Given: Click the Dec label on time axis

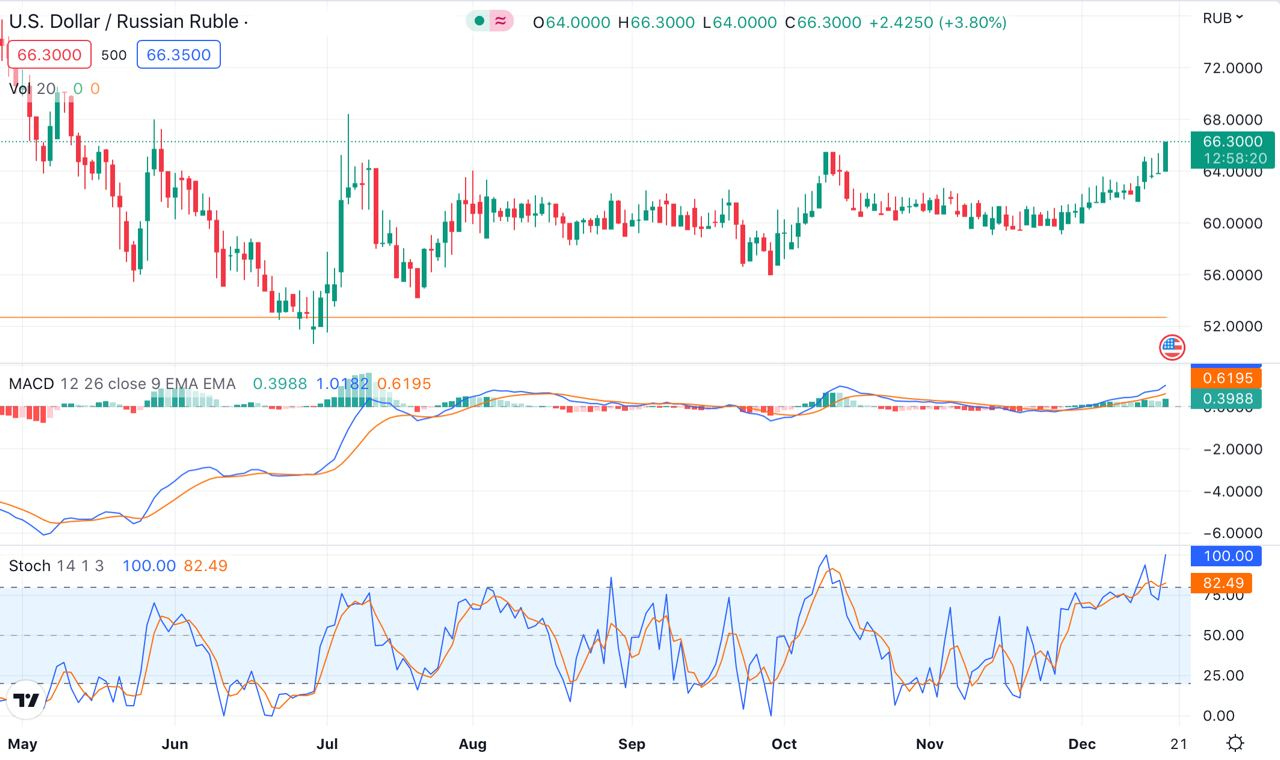Looking at the screenshot, I should pos(1082,744).
